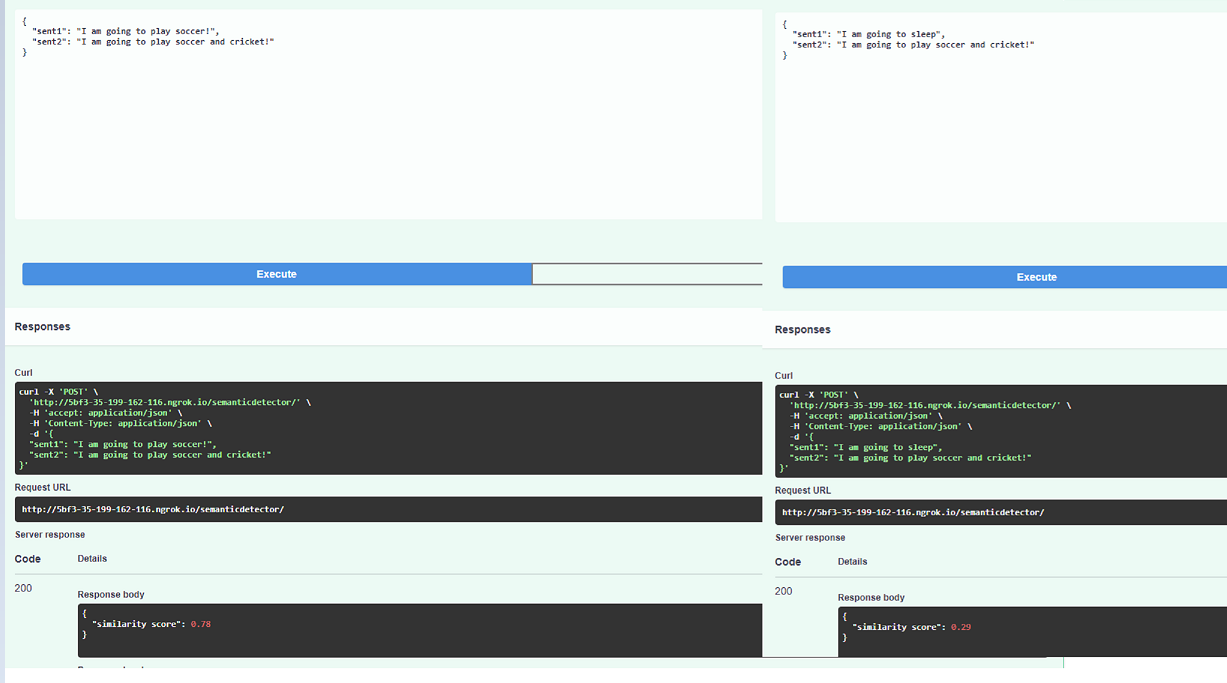
Task: Click Details column header in right panel
Action: point(852,562)
